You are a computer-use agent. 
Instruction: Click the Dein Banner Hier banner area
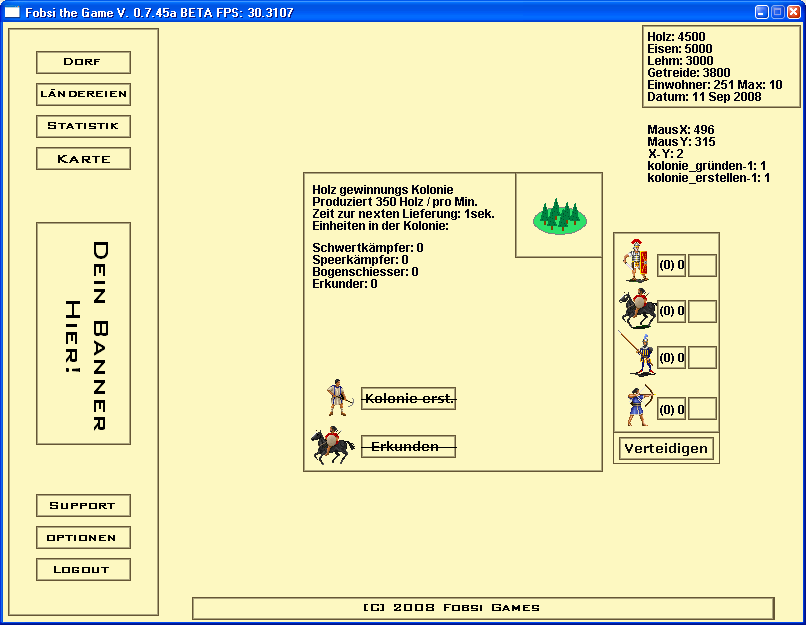83,333
